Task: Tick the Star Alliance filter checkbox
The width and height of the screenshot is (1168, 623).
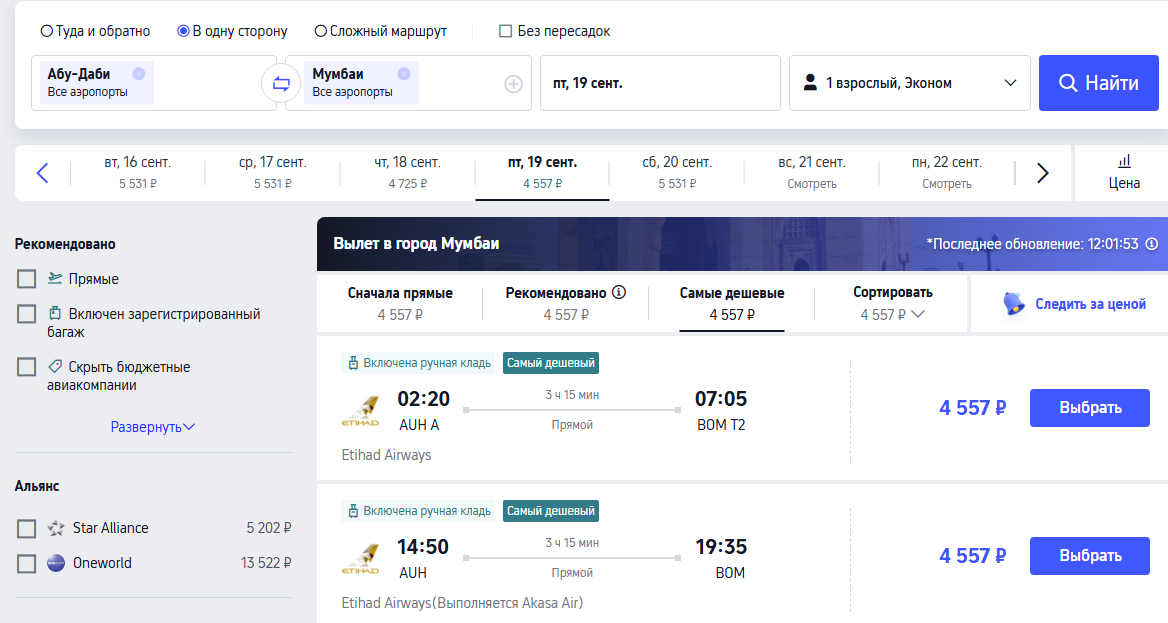Action: (x=27, y=528)
